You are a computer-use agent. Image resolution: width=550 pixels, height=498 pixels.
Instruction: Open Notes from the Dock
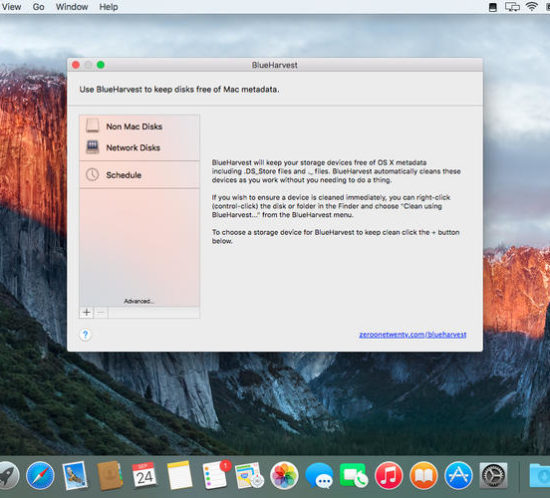pyautogui.click(x=180, y=476)
